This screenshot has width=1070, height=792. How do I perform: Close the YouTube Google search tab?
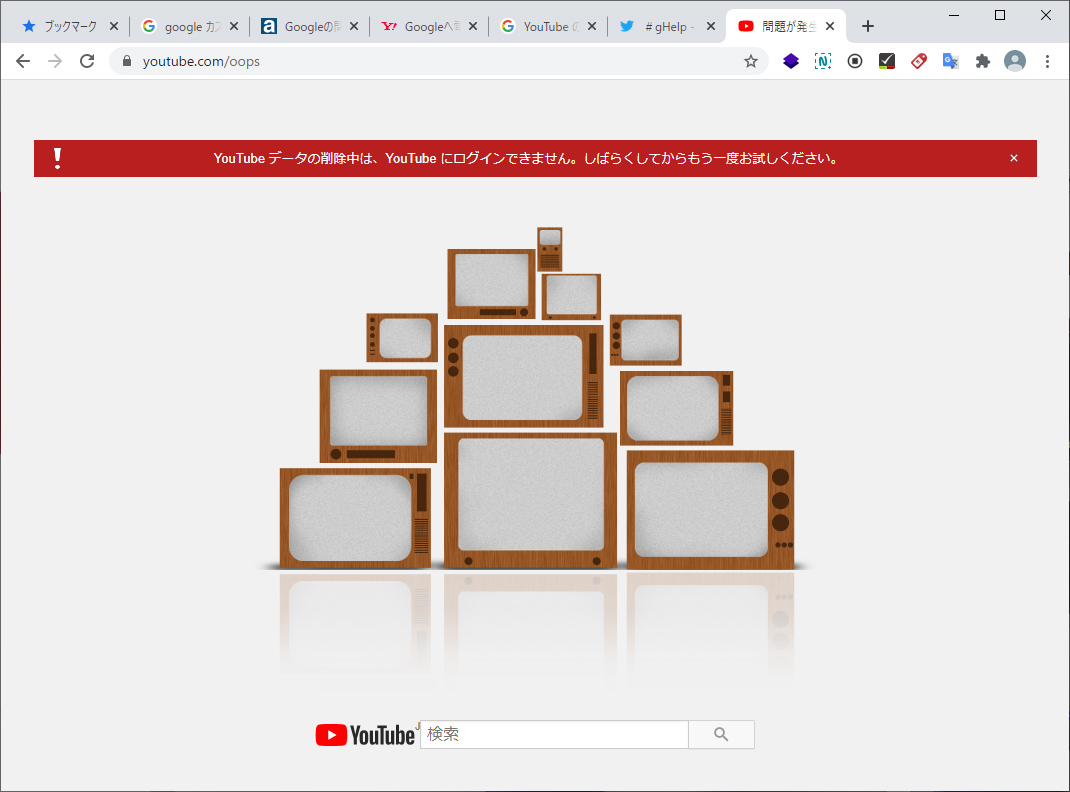click(592, 27)
